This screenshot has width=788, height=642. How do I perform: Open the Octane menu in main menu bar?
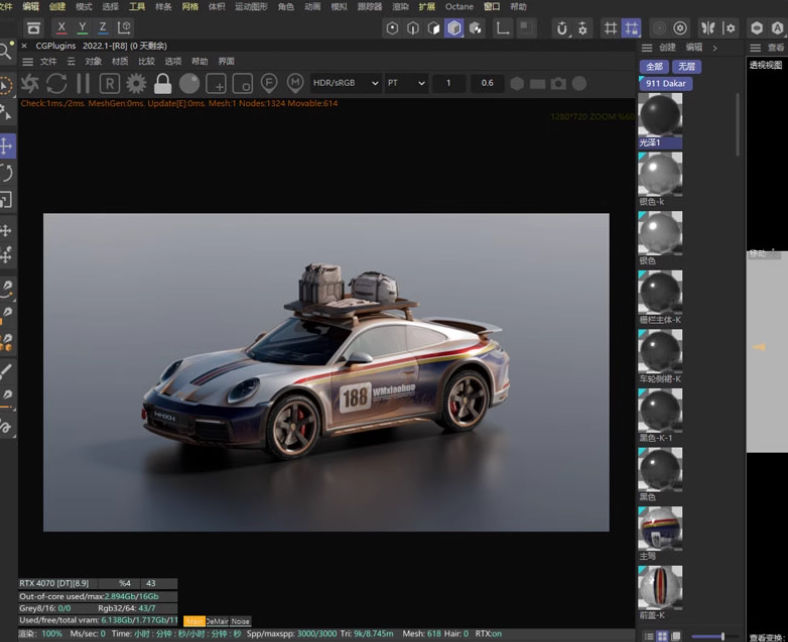coord(459,7)
